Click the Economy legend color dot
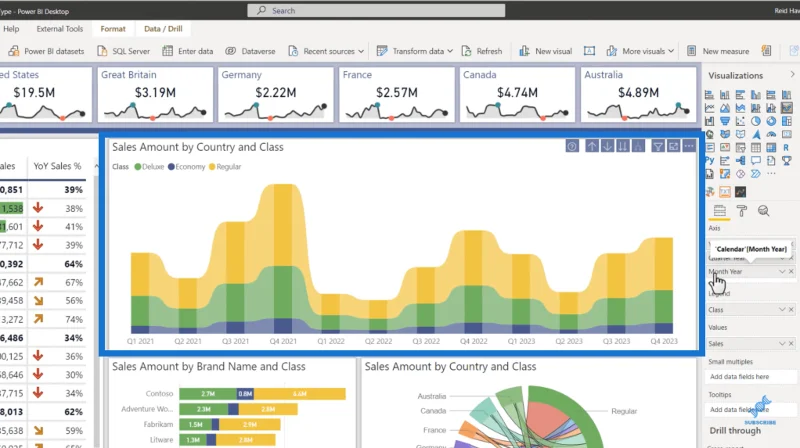The height and width of the screenshot is (448, 800). [x=171, y=167]
